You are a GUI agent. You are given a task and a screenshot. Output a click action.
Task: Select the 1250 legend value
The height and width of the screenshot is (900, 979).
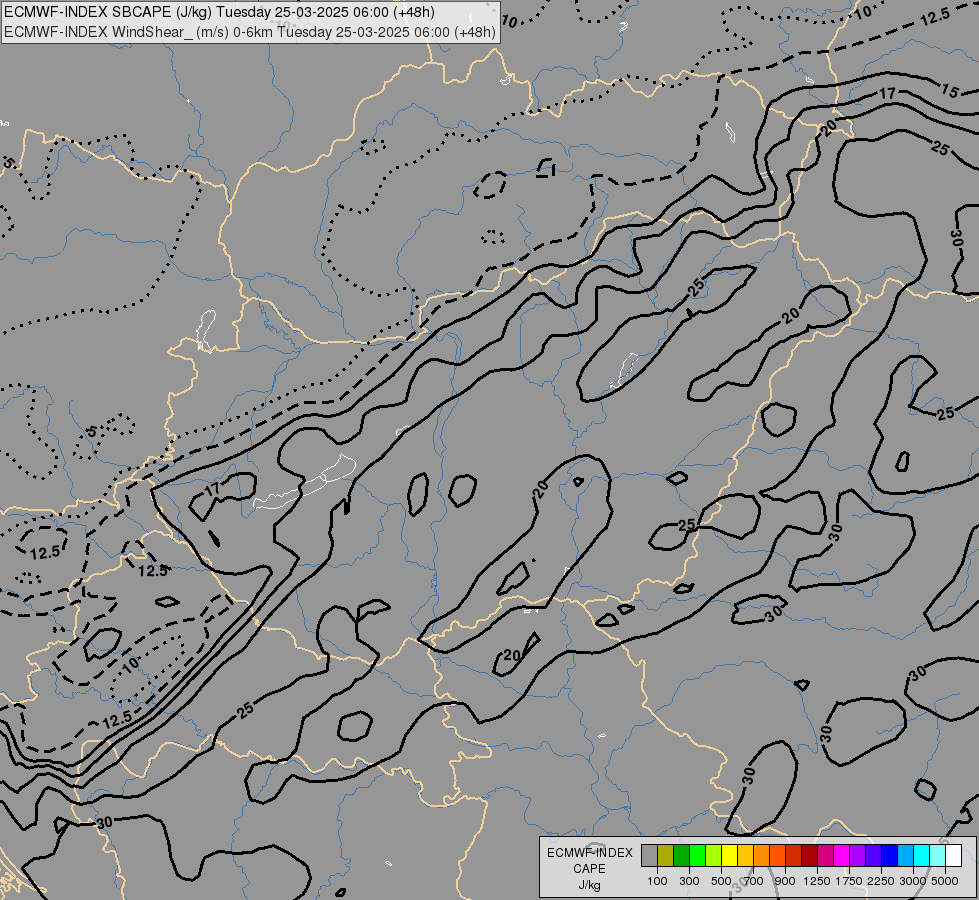coord(817,881)
